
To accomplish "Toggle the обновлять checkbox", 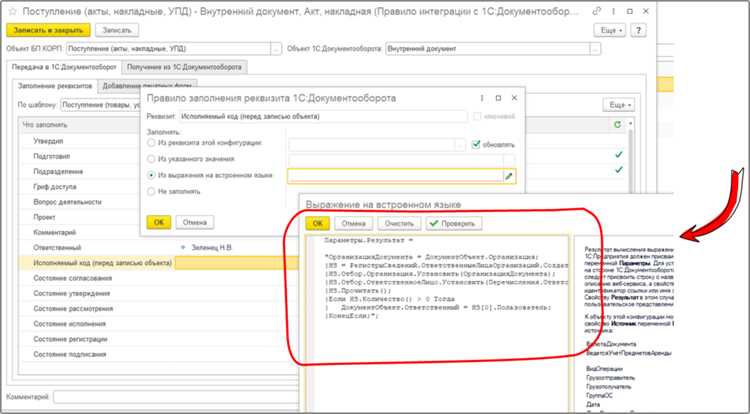I will click(x=475, y=144).
